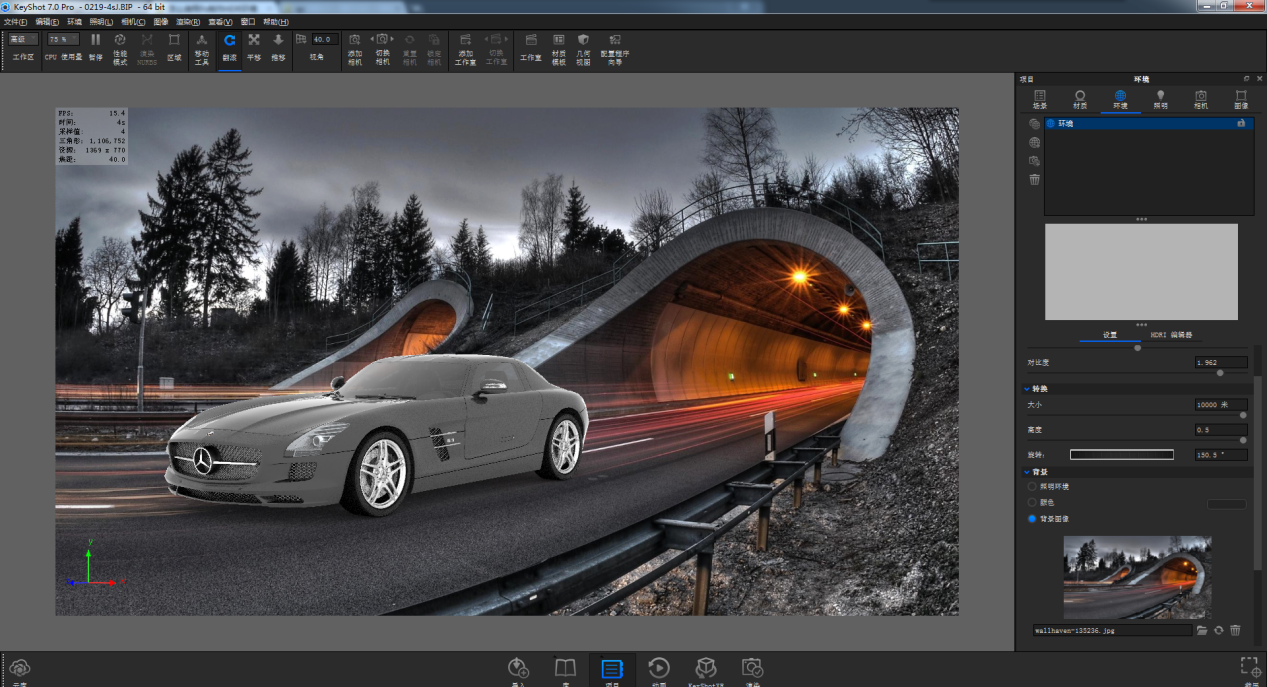Select the 平移 (pan) camera tool
1267x687 pixels.
(x=254, y=40)
